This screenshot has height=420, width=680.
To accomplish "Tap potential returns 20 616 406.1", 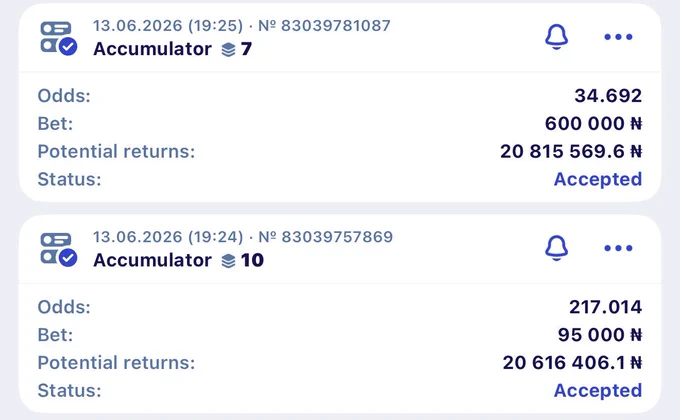I will point(572,363).
